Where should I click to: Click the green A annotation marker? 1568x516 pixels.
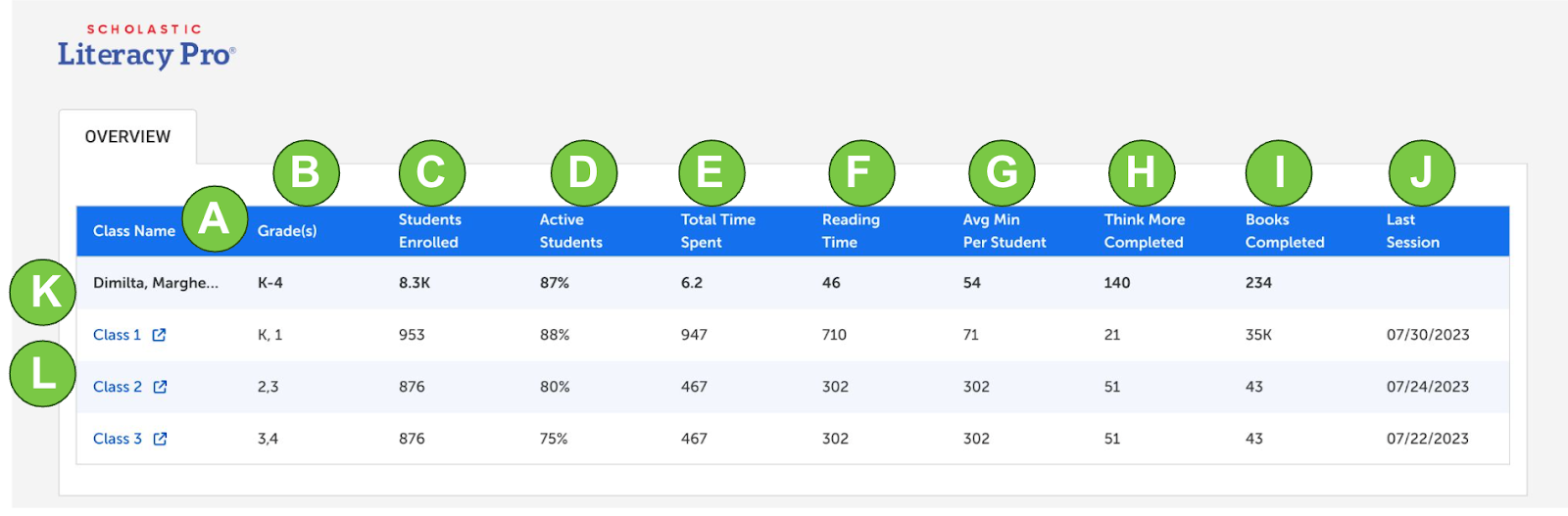(x=214, y=218)
